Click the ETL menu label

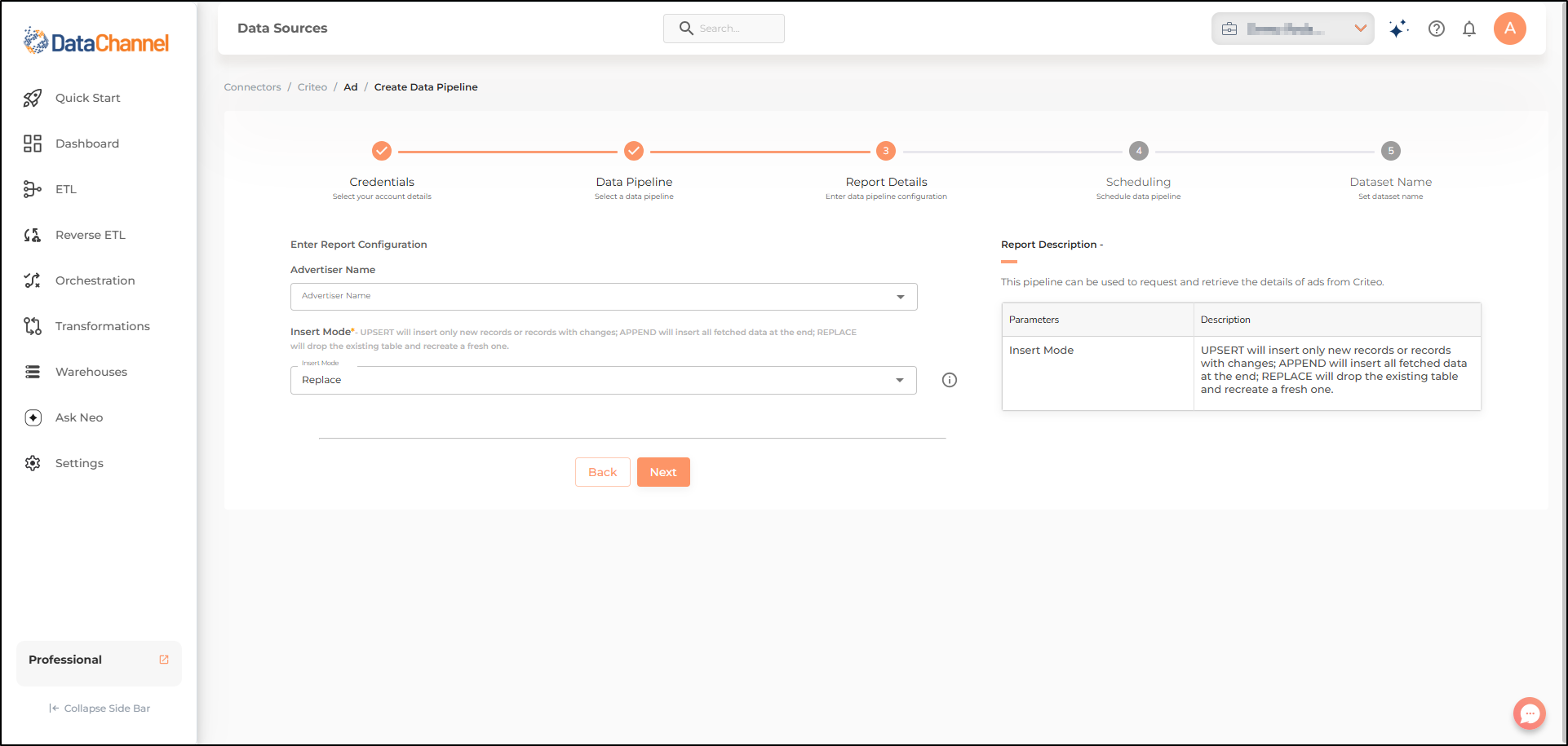[x=66, y=189]
